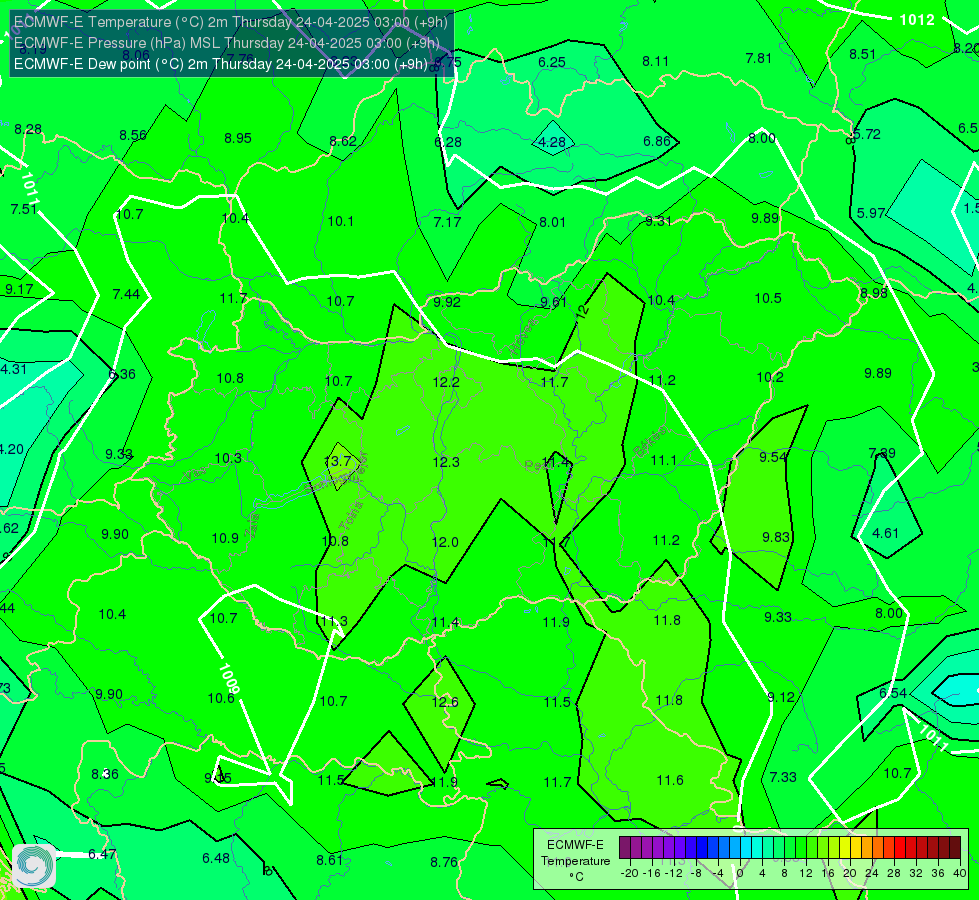This screenshot has height=900, width=979.
Task: Click the grid value 8.95
Action: pos(238,138)
